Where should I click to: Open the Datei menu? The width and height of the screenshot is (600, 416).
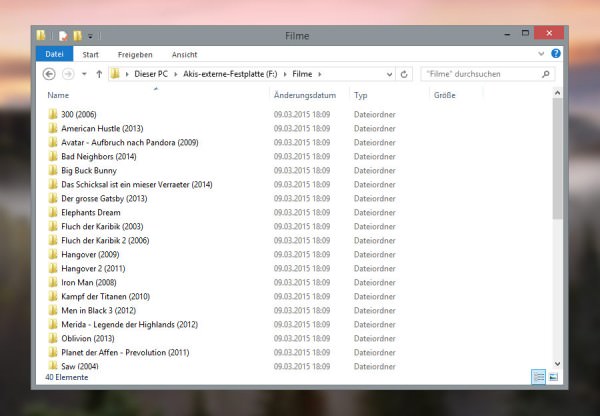tap(54, 54)
